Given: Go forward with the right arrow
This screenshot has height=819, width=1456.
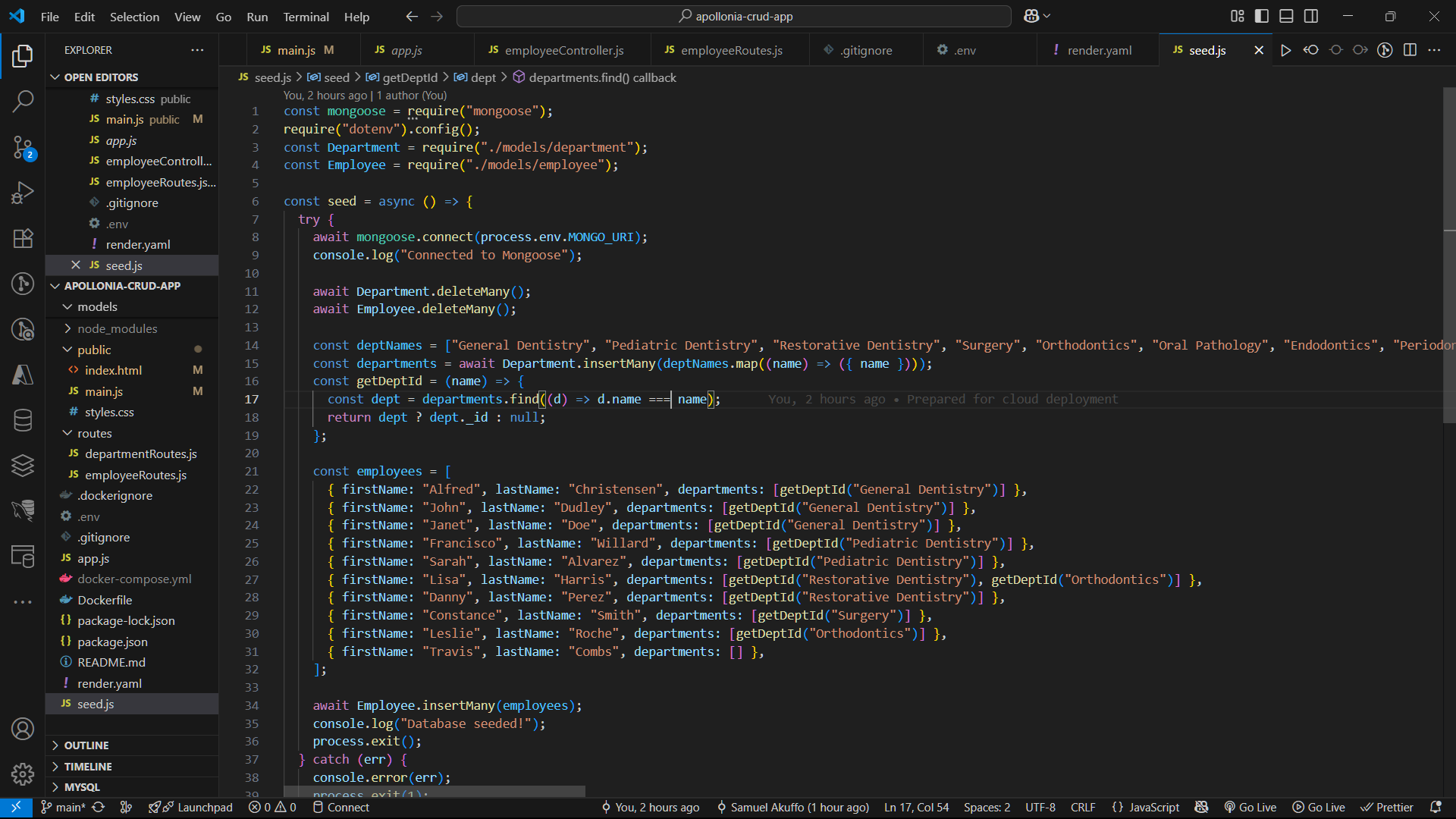Looking at the screenshot, I should (x=437, y=16).
